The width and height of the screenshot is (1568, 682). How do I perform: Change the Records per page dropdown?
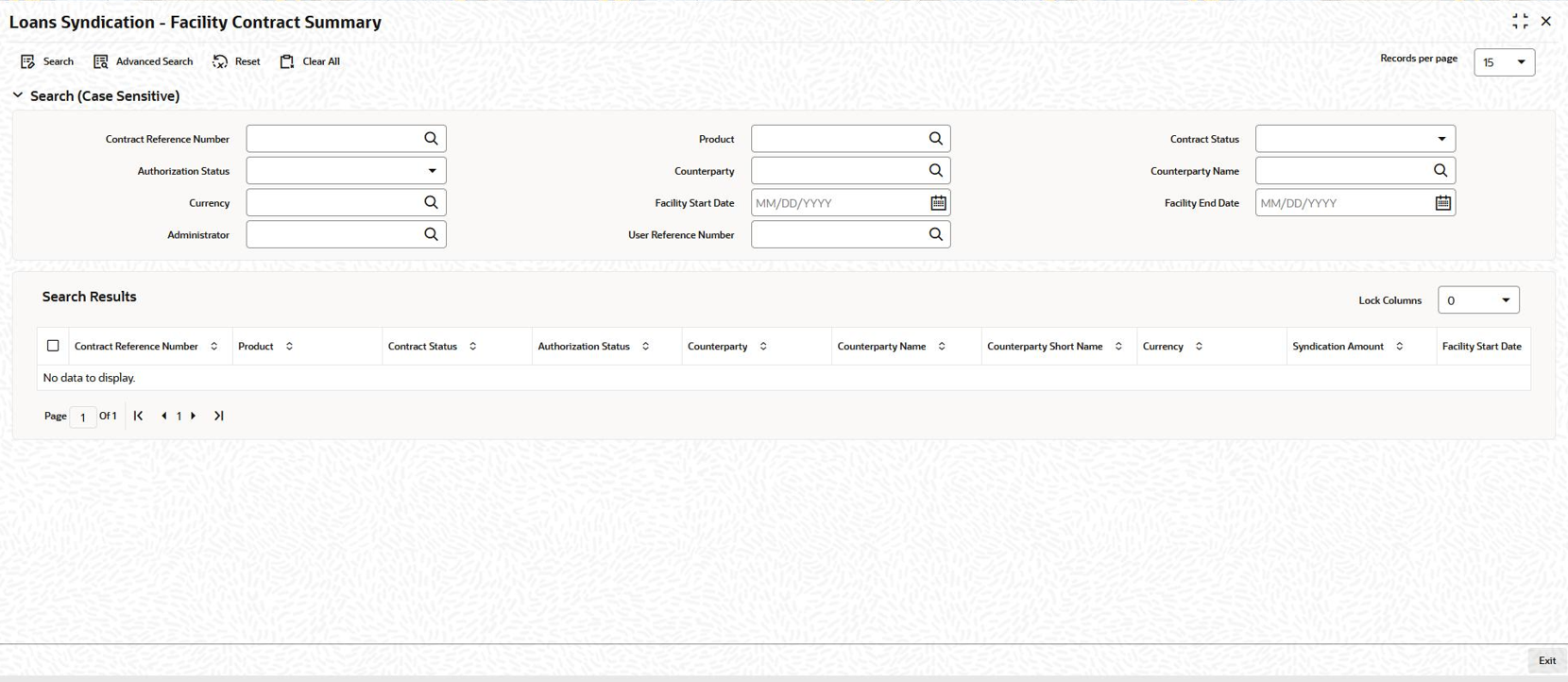click(1505, 62)
